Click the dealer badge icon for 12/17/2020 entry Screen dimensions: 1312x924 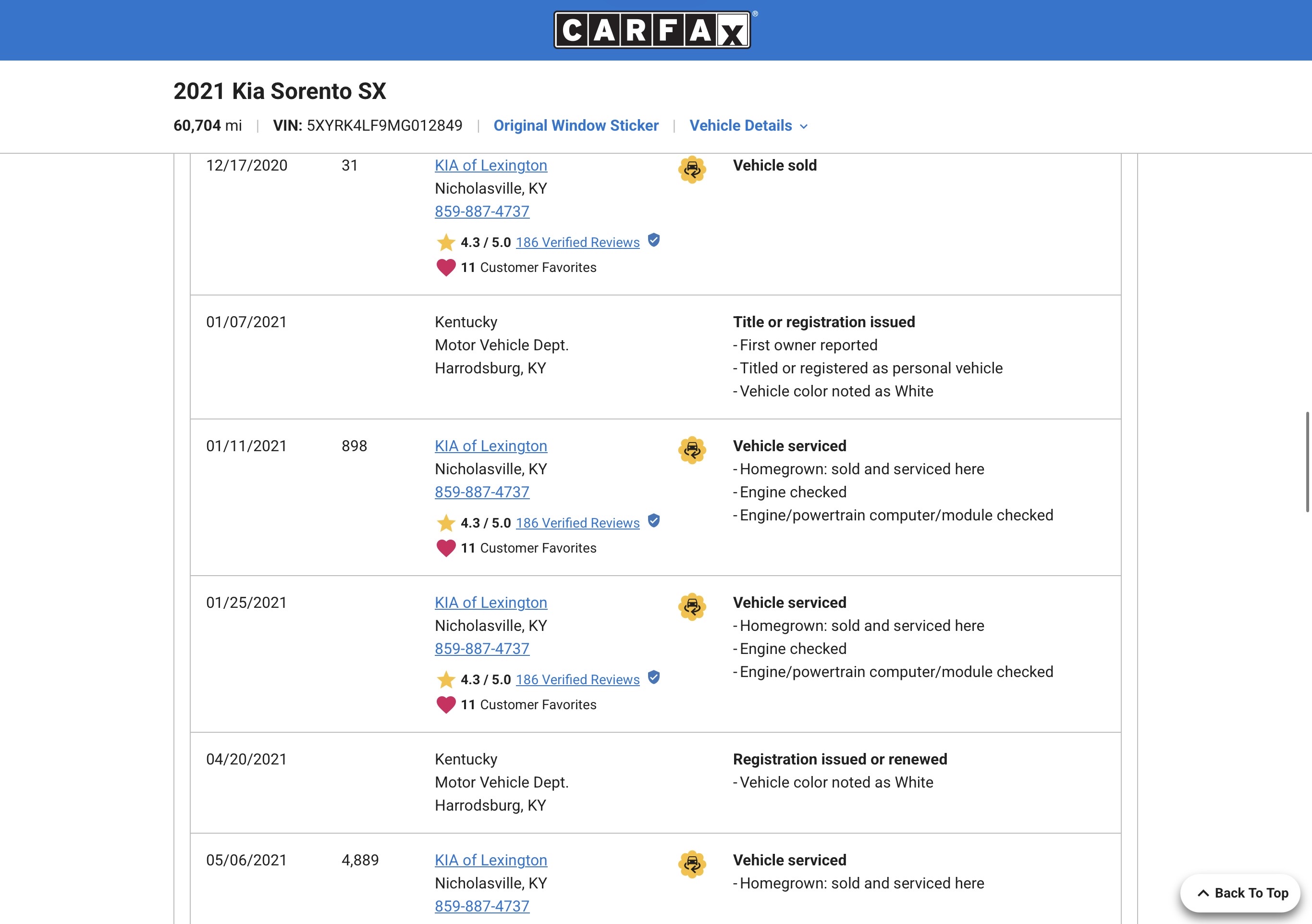tap(692, 170)
